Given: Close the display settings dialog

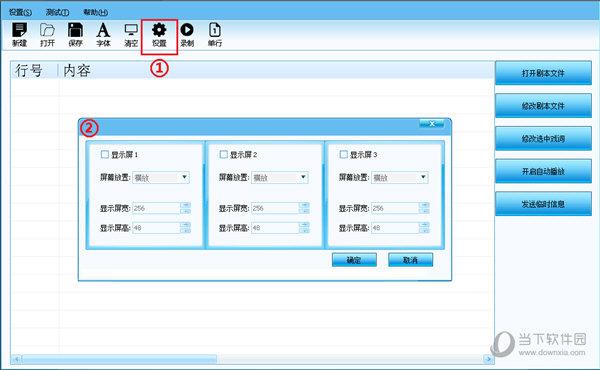Looking at the screenshot, I should (x=432, y=124).
